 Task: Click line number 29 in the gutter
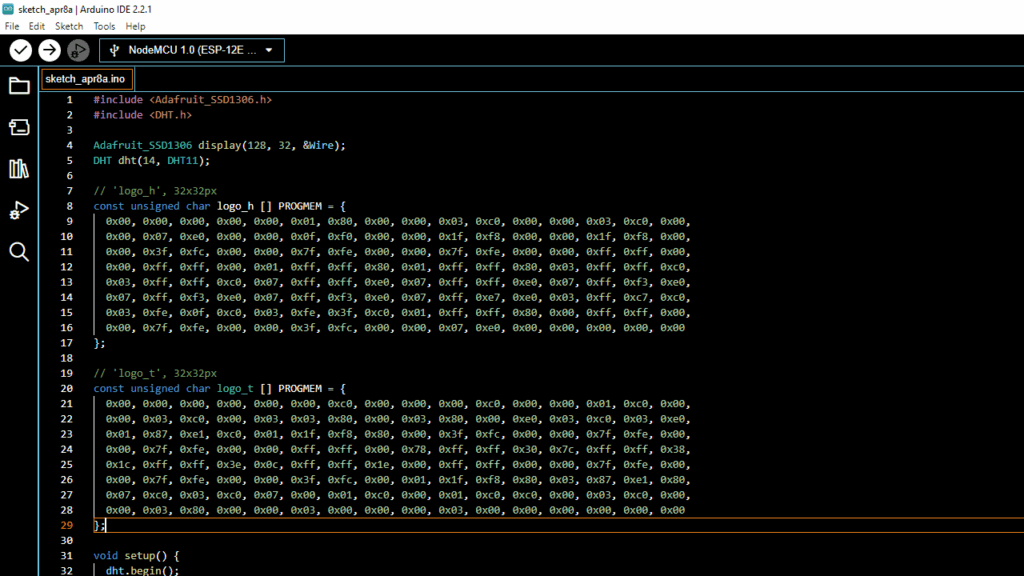[x=67, y=526]
